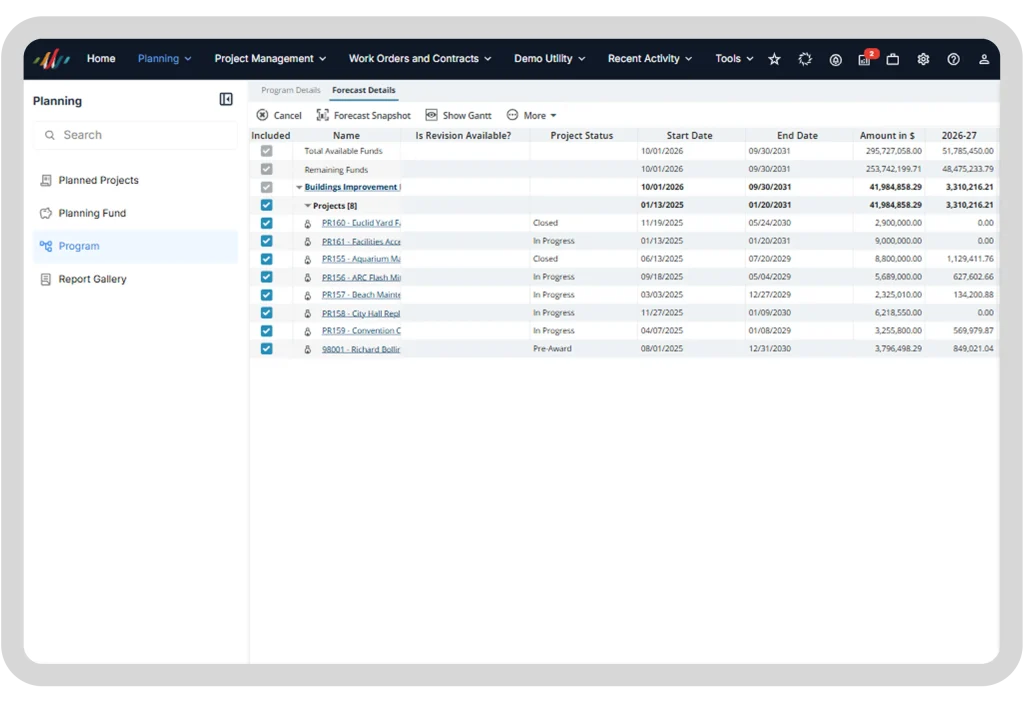Uncheck the PR158 City Hall checkbox
Image resolution: width=1024 pixels, height=705 pixels.
[266, 313]
